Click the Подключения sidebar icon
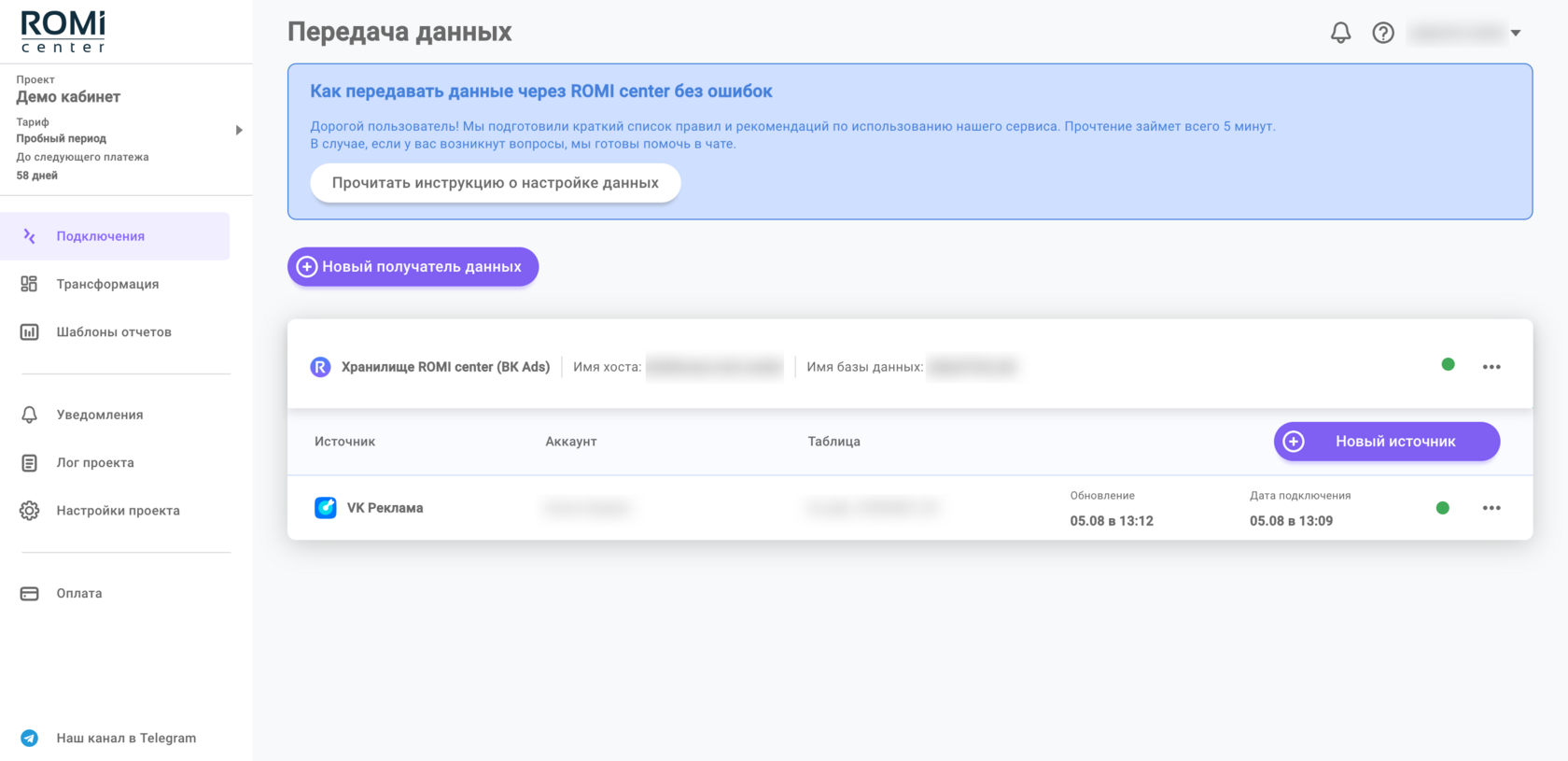The width and height of the screenshot is (1568, 761). [x=29, y=236]
